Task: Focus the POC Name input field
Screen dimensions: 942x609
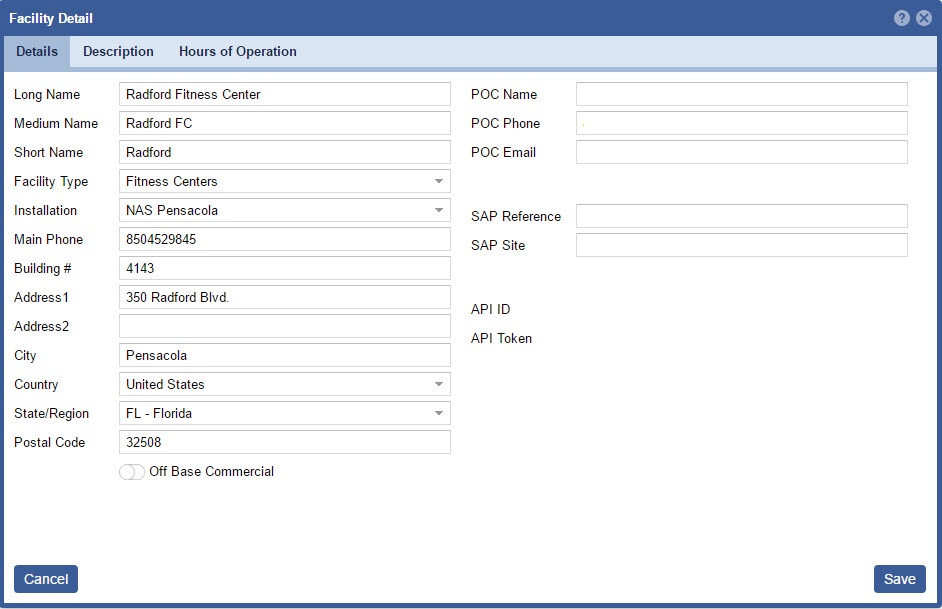Action: 741,95
